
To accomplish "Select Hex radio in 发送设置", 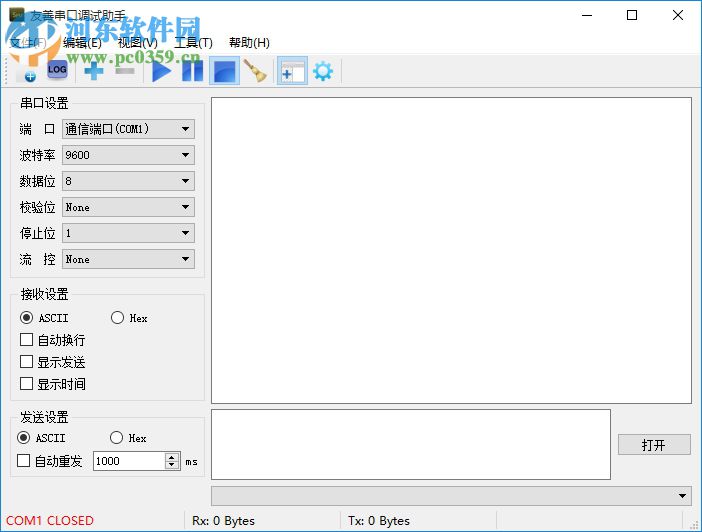I will click(x=116, y=438).
